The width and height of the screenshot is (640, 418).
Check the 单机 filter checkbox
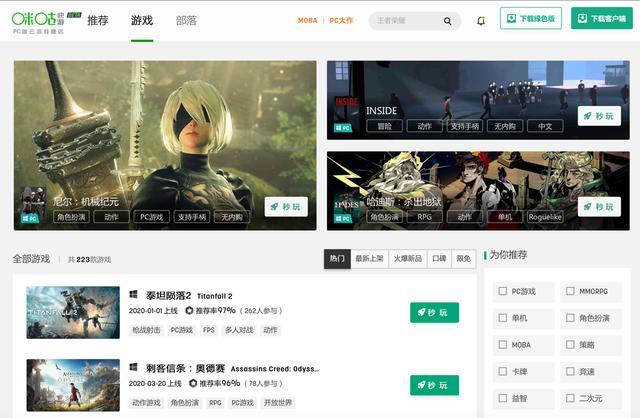pos(503,318)
